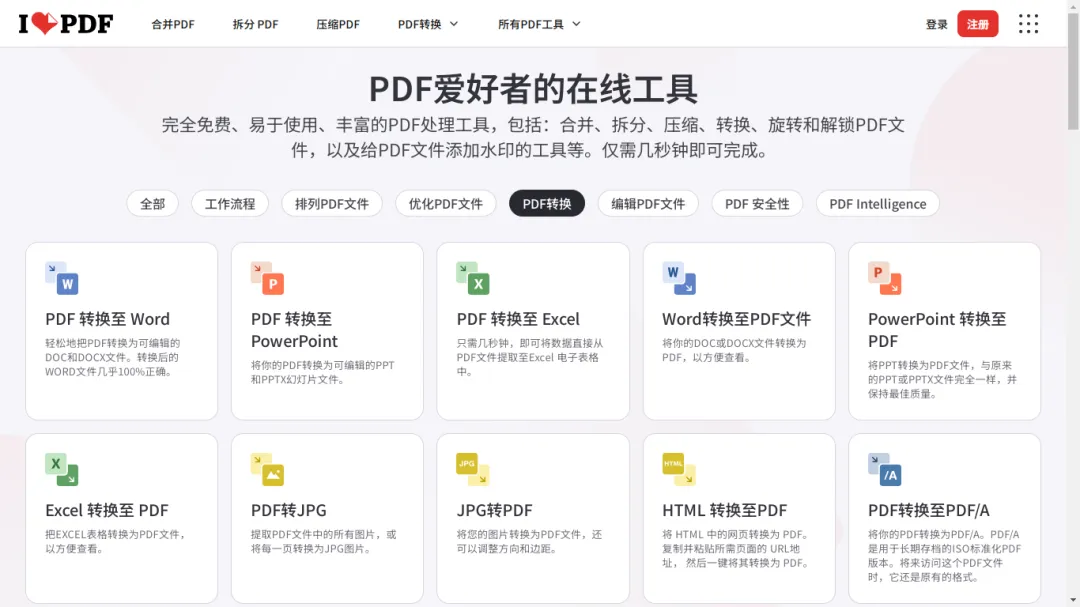Click description text 将你的DOC或DOCX文件转换为
The width and height of the screenshot is (1080, 607).
[x=734, y=343]
